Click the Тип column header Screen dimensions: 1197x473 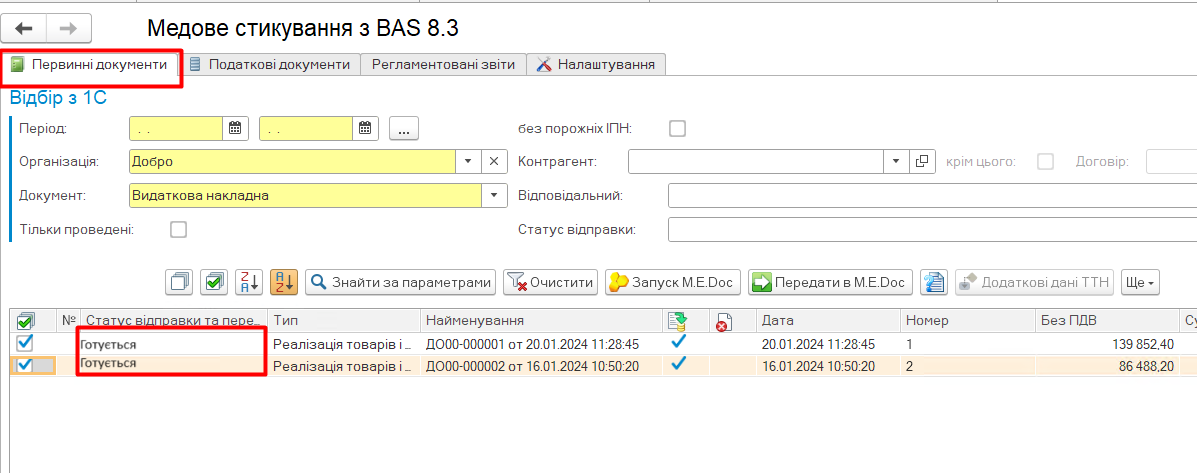pos(344,320)
